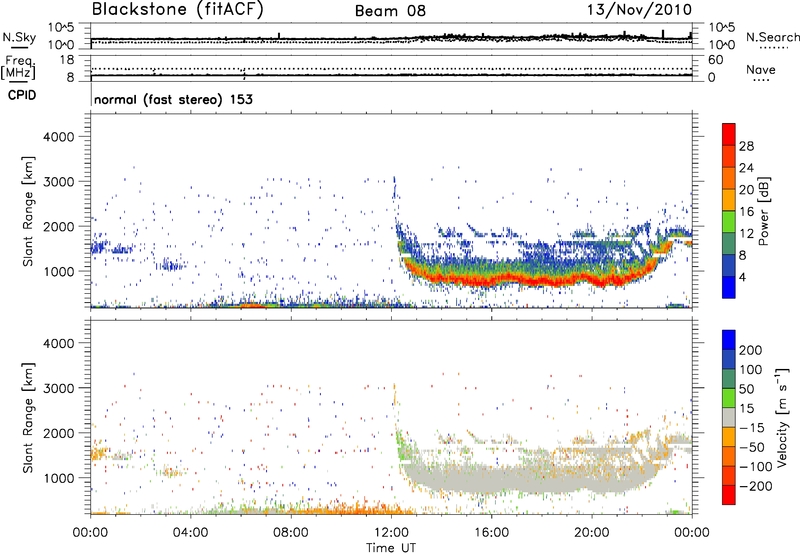Image resolution: width=800 pixels, height=554 pixels.
Task: Click the 'Time UT' axis label
Action: tap(391, 548)
